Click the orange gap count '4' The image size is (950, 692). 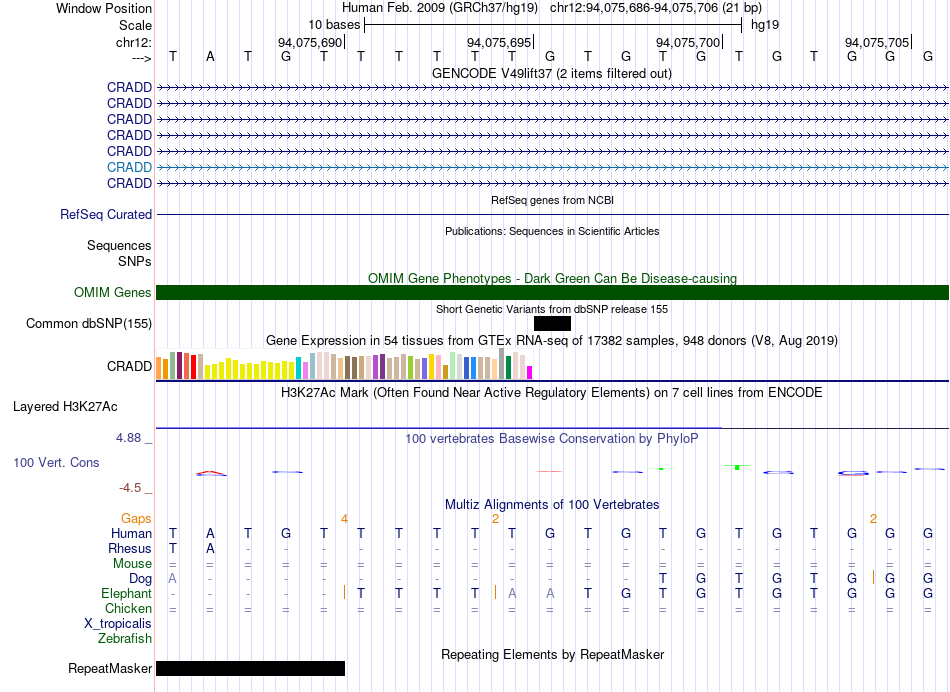pos(344,519)
